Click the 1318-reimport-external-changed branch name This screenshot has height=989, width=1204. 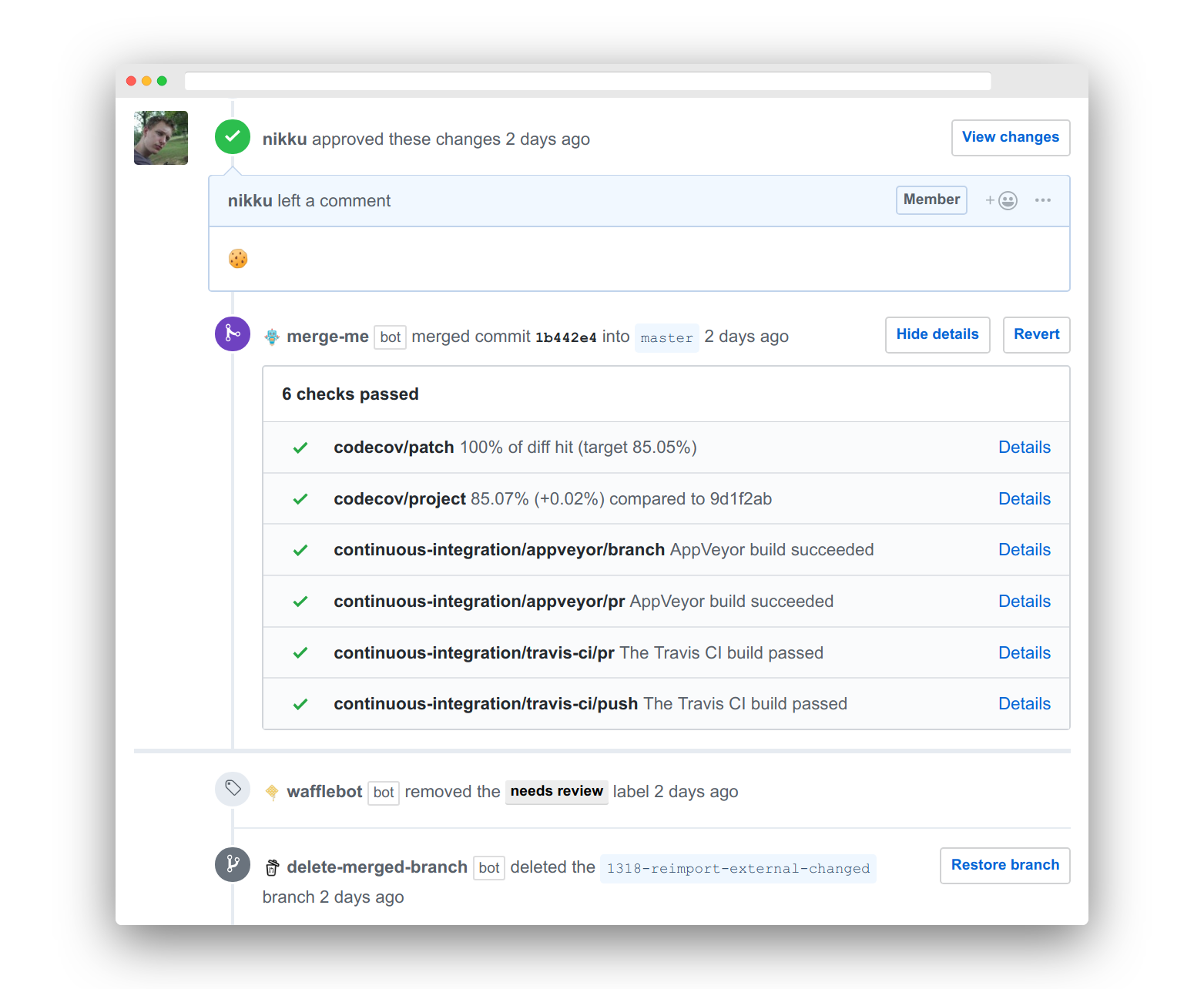[x=738, y=869]
